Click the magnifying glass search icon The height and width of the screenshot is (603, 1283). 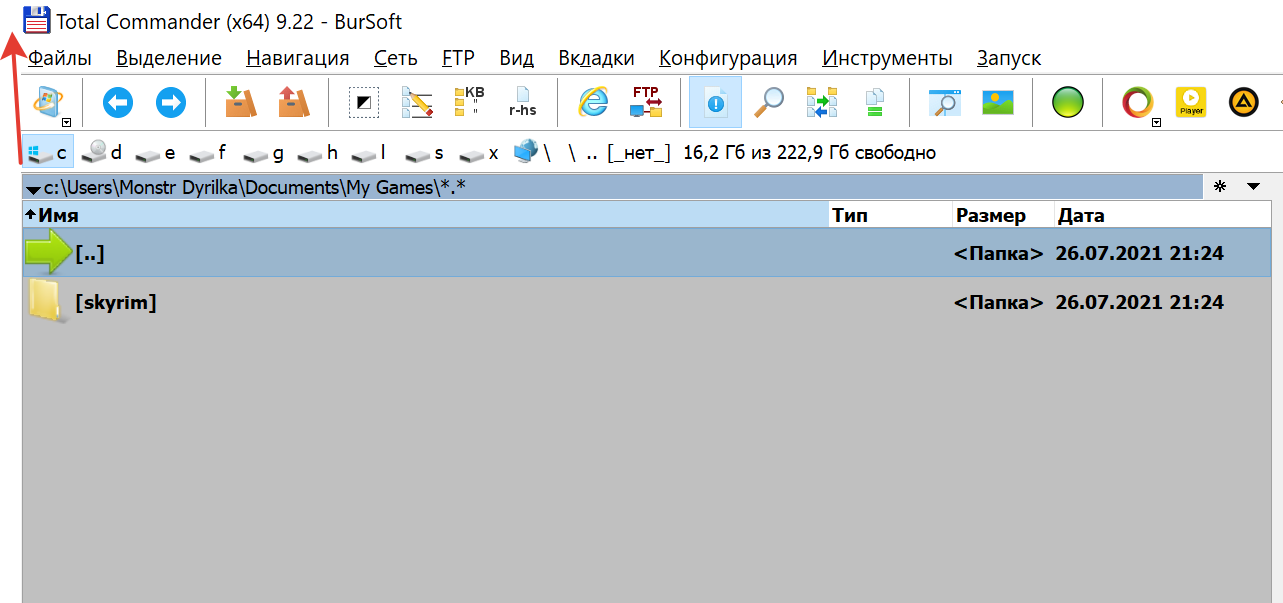coord(769,102)
